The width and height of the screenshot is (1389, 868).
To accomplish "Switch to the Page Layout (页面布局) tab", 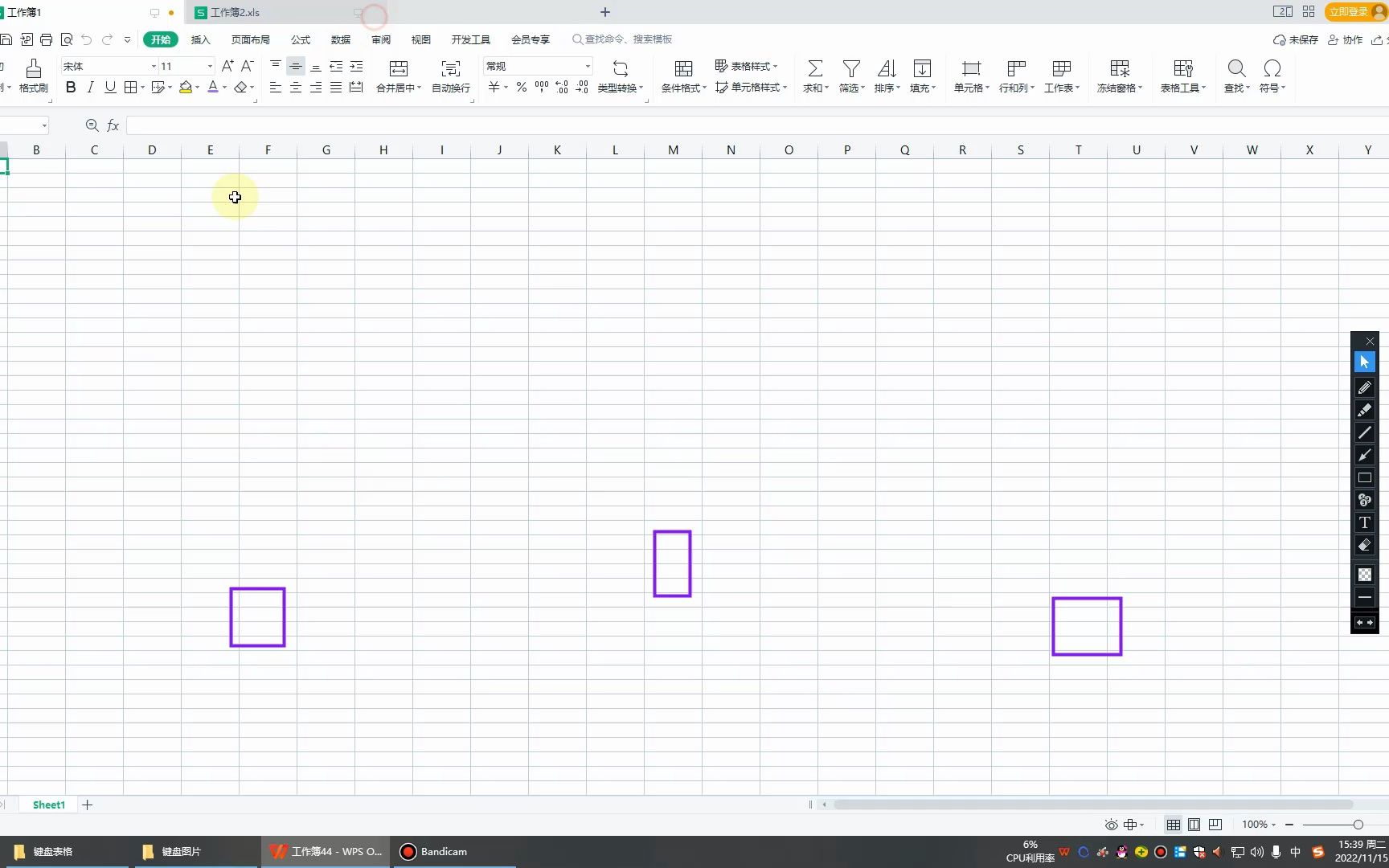I will [250, 39].
